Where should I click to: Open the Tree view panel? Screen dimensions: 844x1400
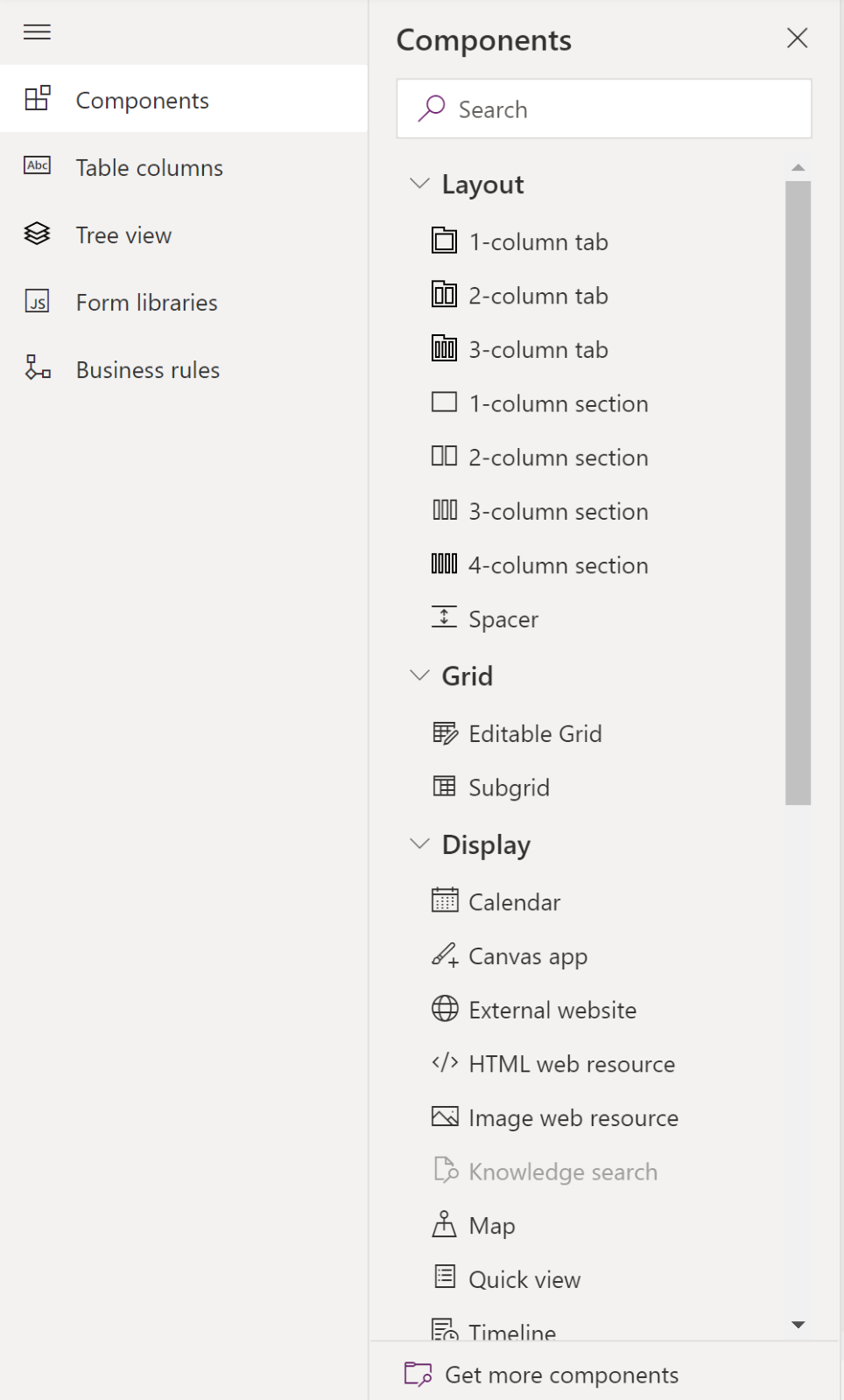(x=123, y=234)
